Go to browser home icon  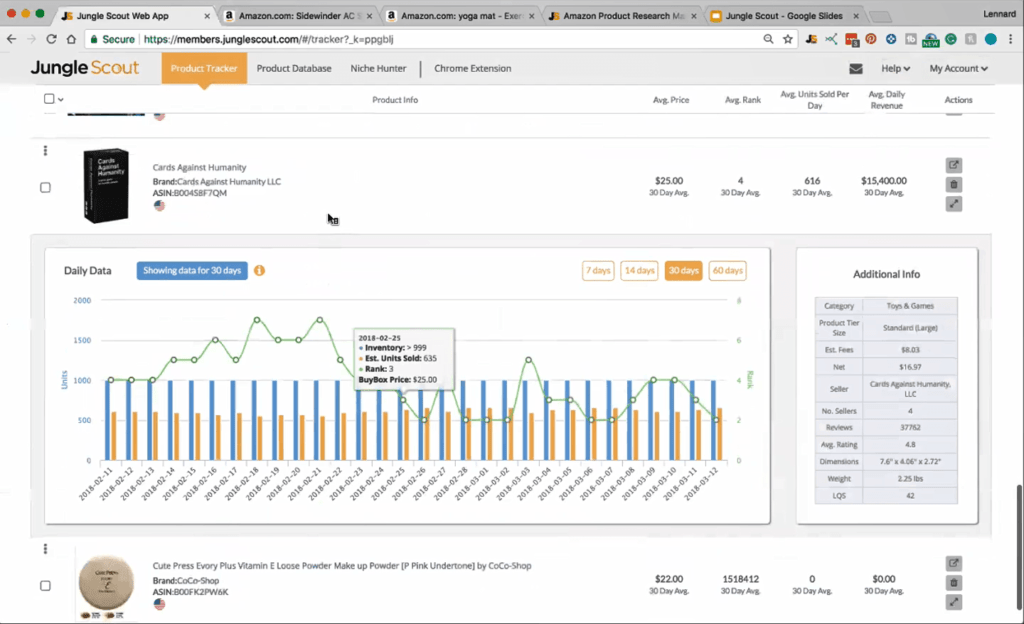pos(71,39)
